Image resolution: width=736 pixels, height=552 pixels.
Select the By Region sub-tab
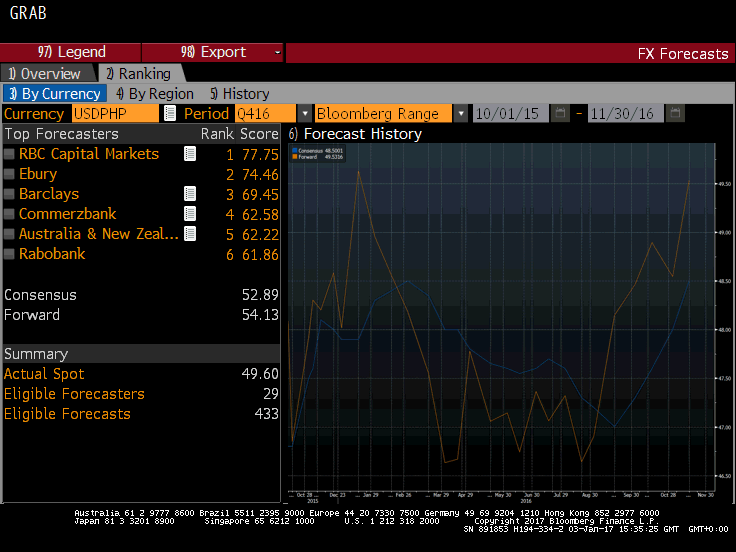(154, 93)
